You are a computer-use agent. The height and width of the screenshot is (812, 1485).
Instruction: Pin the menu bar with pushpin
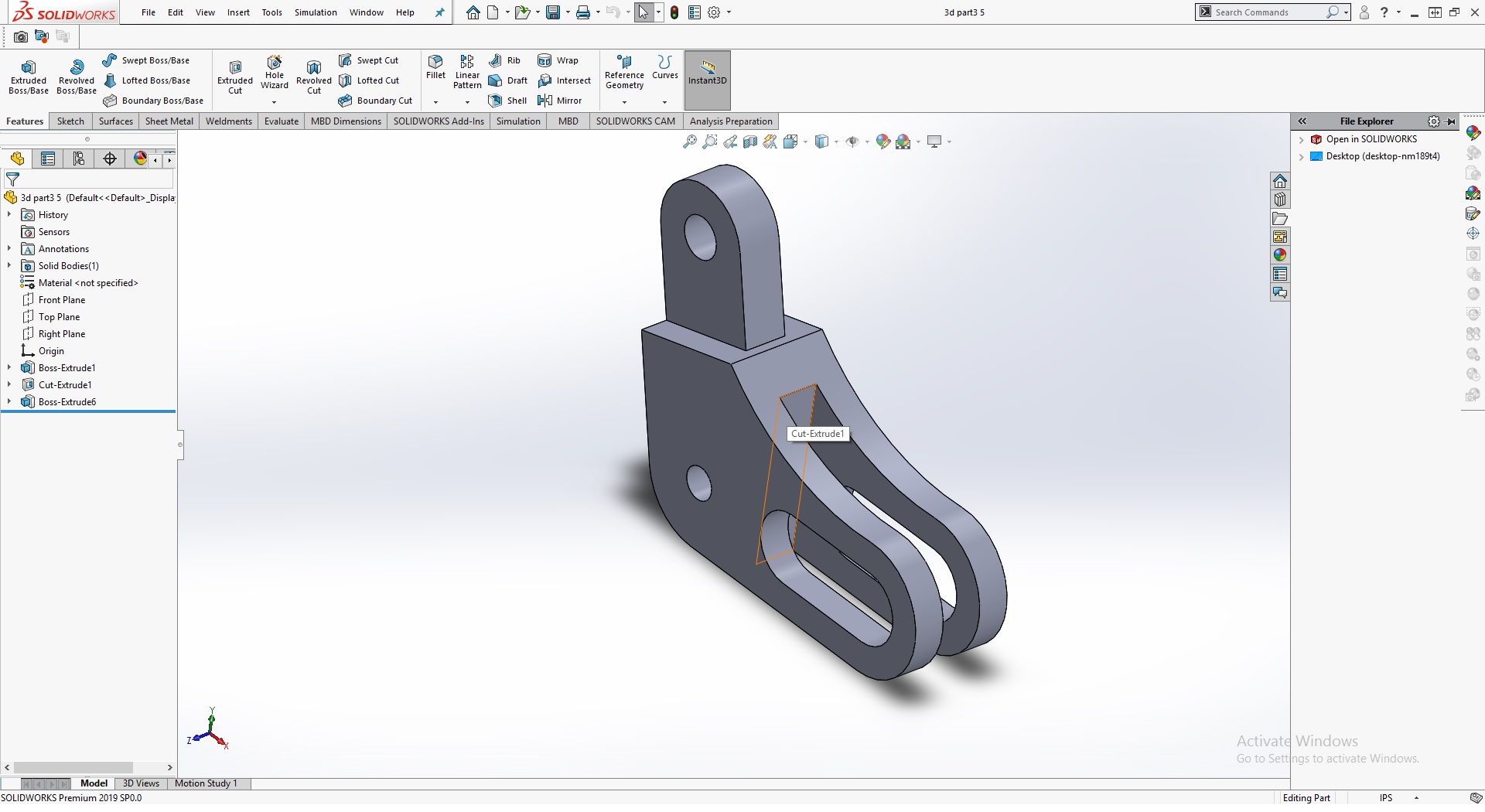(x=440, y=12)
